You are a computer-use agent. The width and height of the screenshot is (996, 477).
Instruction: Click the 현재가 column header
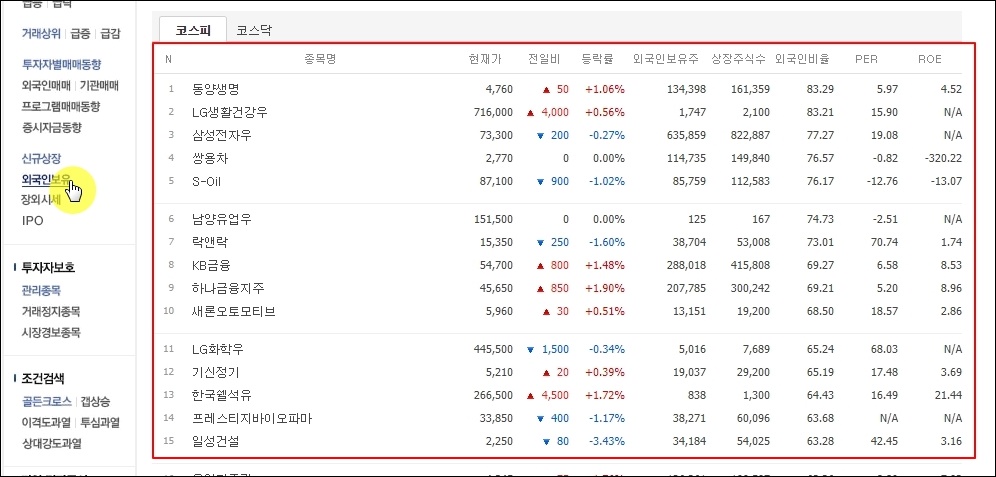coord(485,60)
